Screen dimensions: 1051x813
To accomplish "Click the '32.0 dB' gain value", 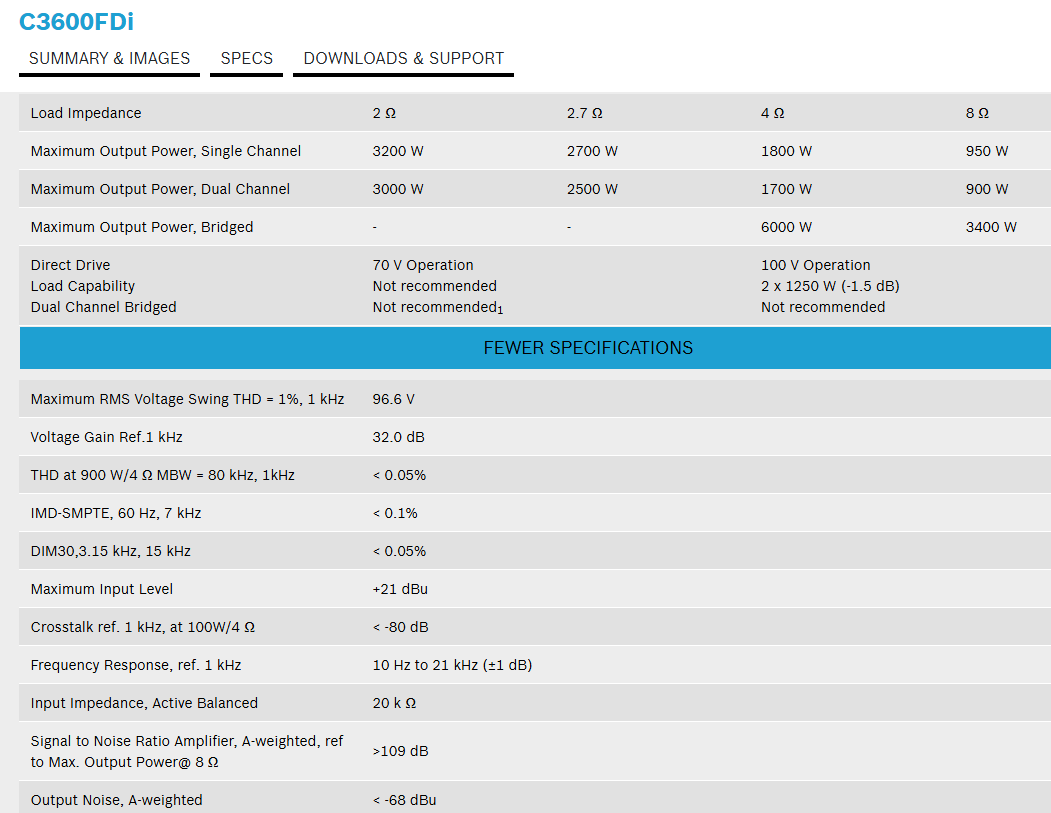I will [x=399, y=437].
